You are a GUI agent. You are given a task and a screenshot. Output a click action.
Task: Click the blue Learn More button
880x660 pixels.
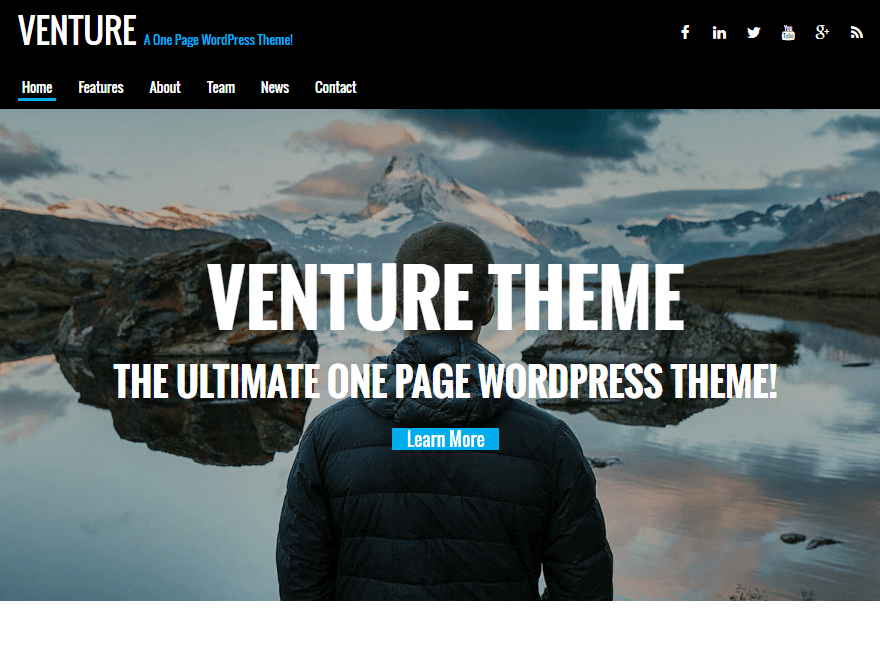pos(445,439)
